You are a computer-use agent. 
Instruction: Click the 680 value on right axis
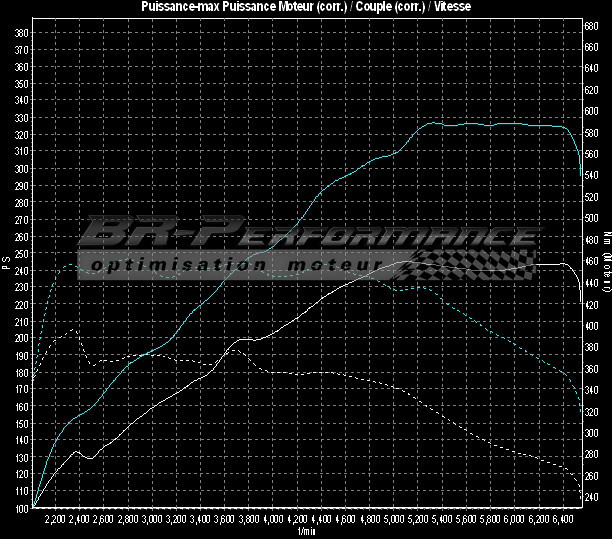tap(591, 26)
